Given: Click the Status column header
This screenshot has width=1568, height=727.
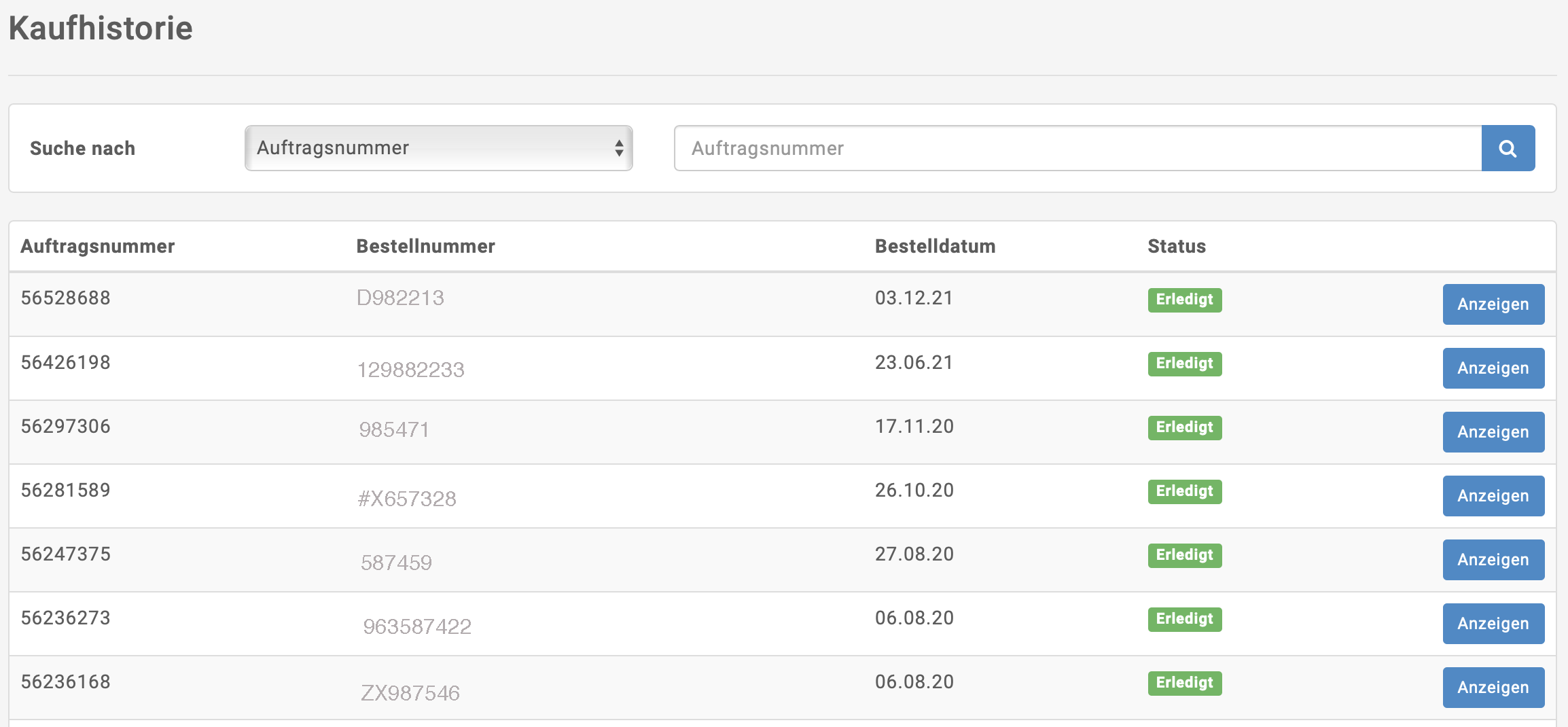Looking at the screenshot, I should [x=1177, y=246].
